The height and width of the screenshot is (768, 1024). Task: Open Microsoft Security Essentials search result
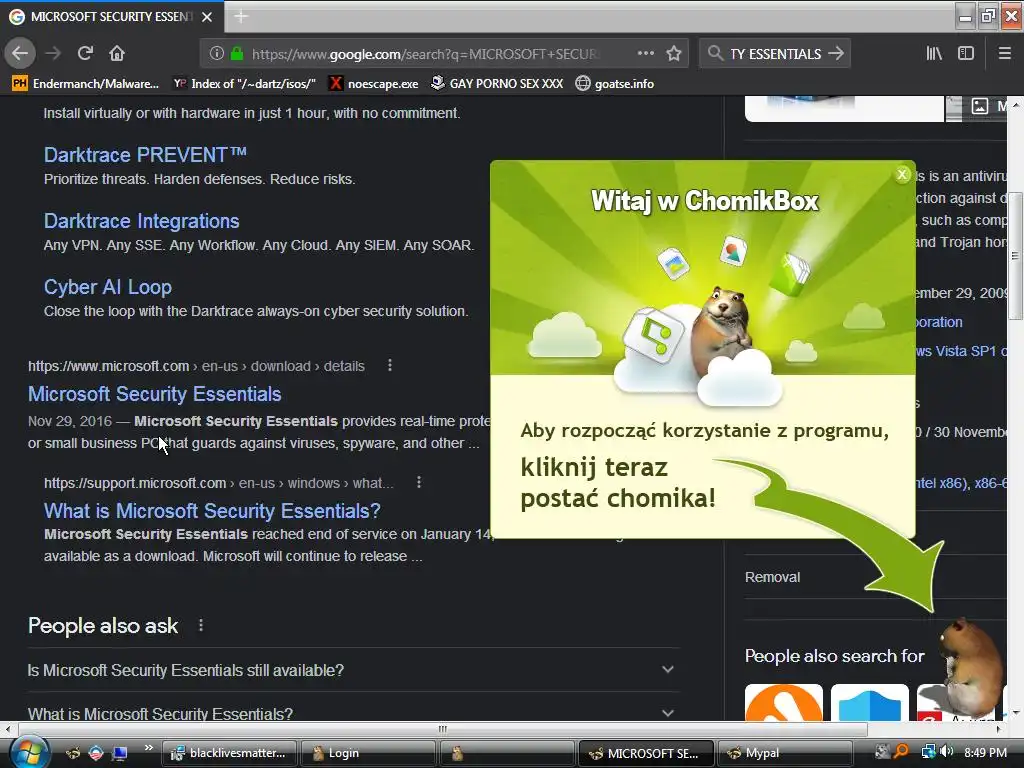(x=155, y=394)
